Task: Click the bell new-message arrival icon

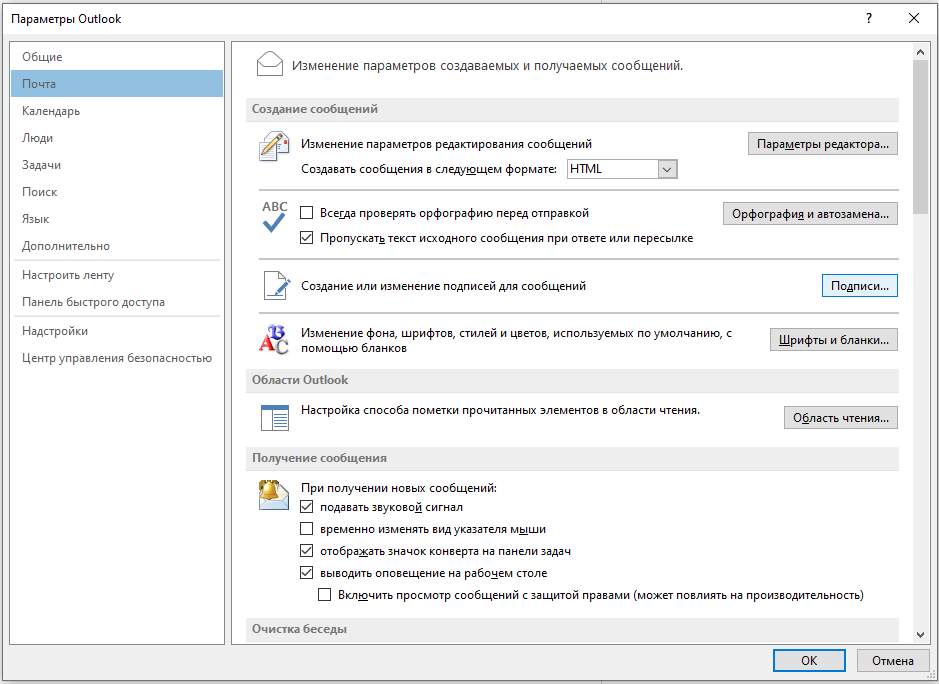Action: click(274, 495)
